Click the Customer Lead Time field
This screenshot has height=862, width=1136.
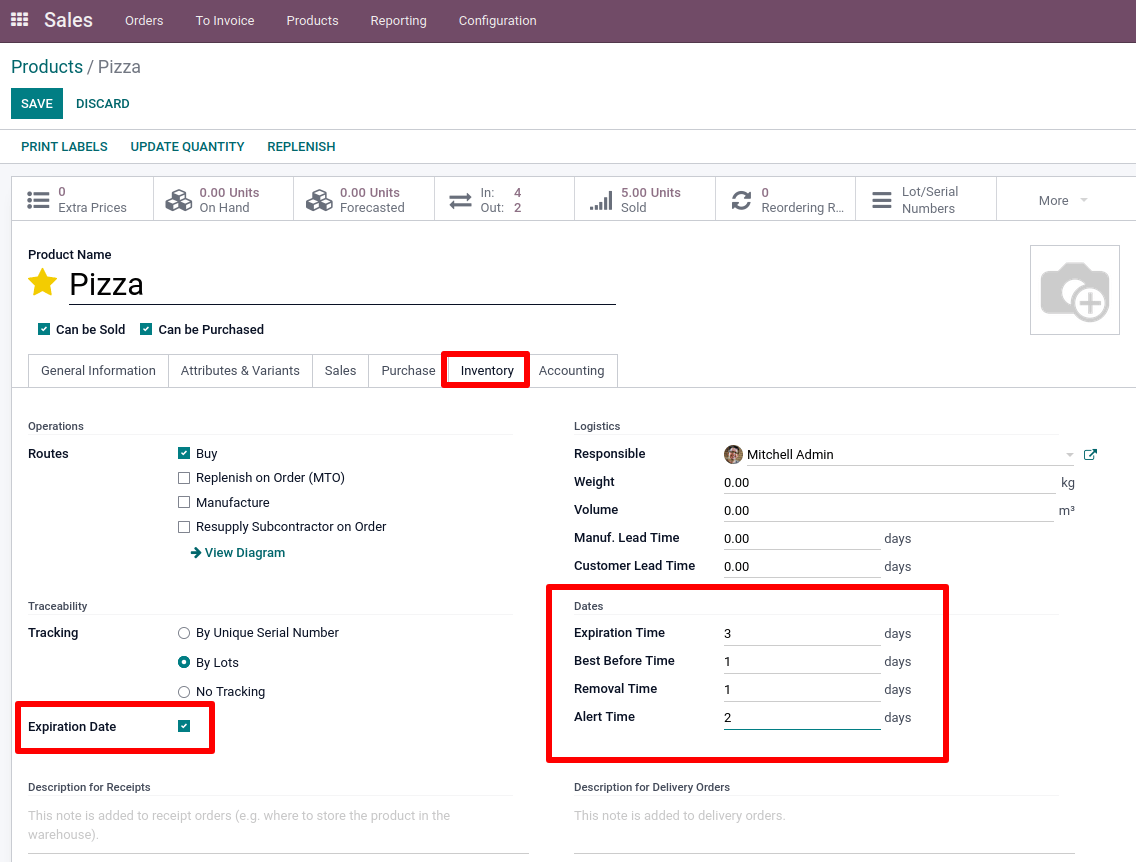(x=802, y=566)
